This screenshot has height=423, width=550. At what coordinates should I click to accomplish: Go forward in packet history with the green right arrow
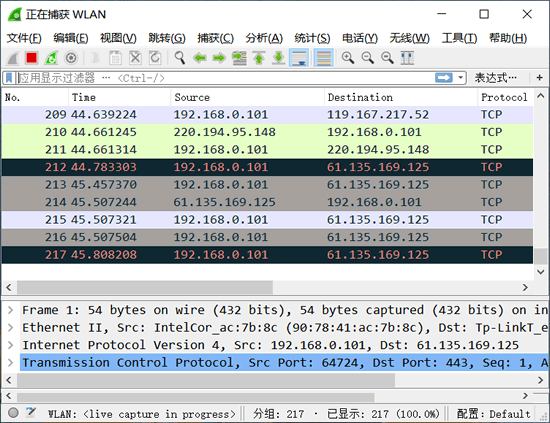click(219, 58)
